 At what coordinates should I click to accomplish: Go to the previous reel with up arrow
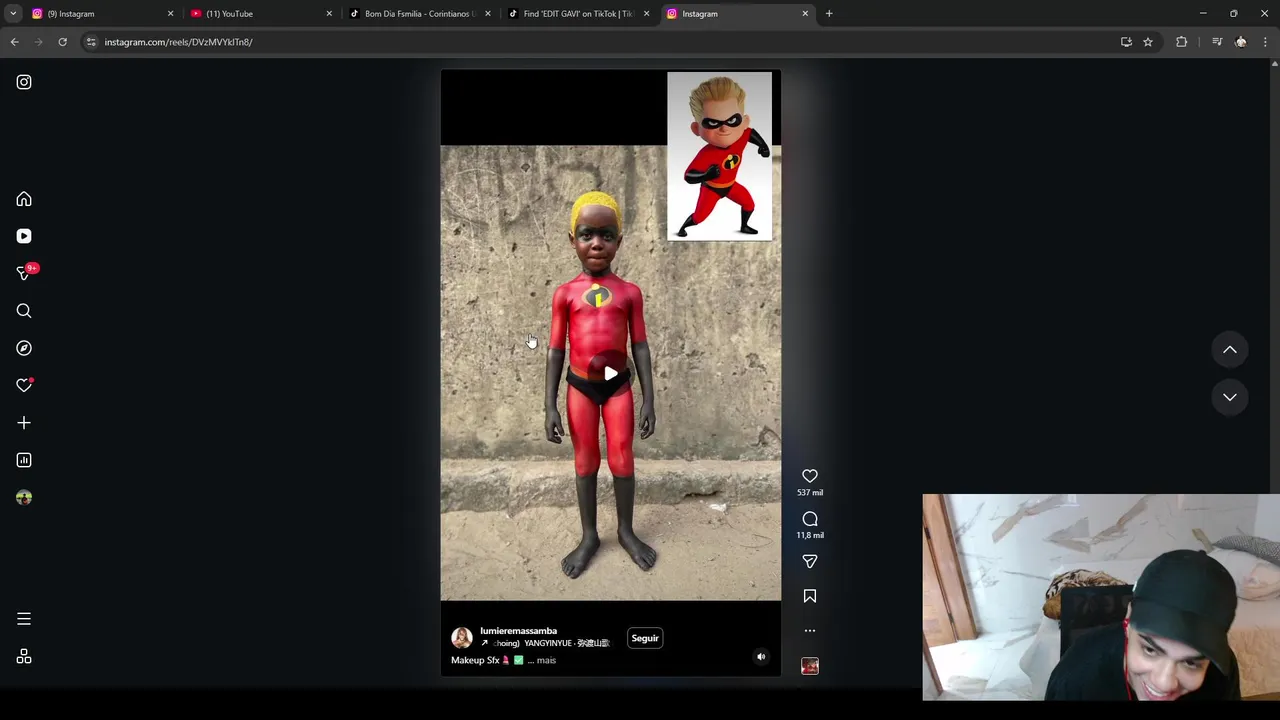[x=1230, y=350]
